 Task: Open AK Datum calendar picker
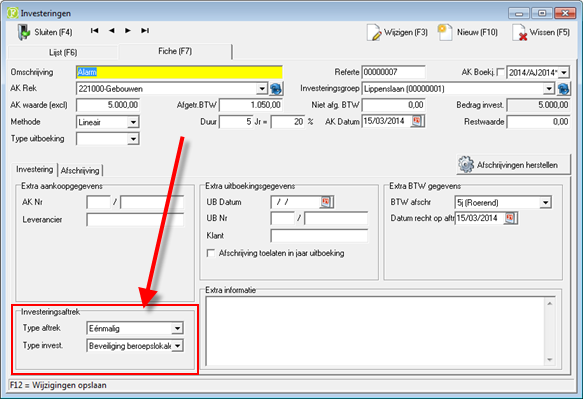(x=417, y=121)
